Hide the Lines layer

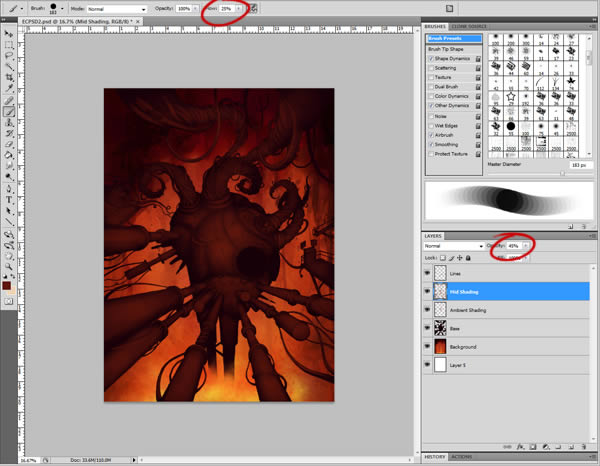click(x=427, y=273)
